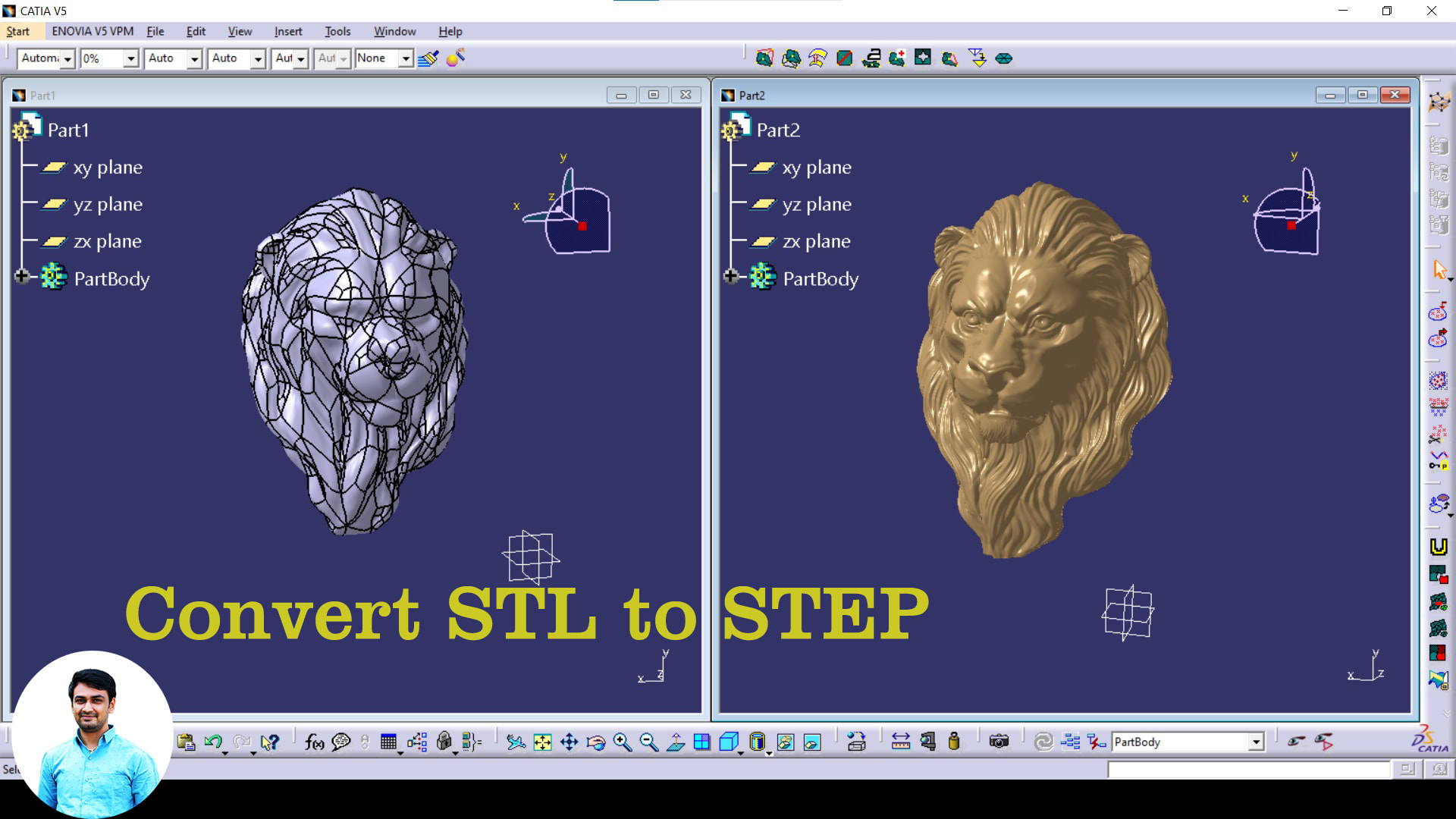
Task: Expand PartBody node in Part1 tree
Action: 22,277
